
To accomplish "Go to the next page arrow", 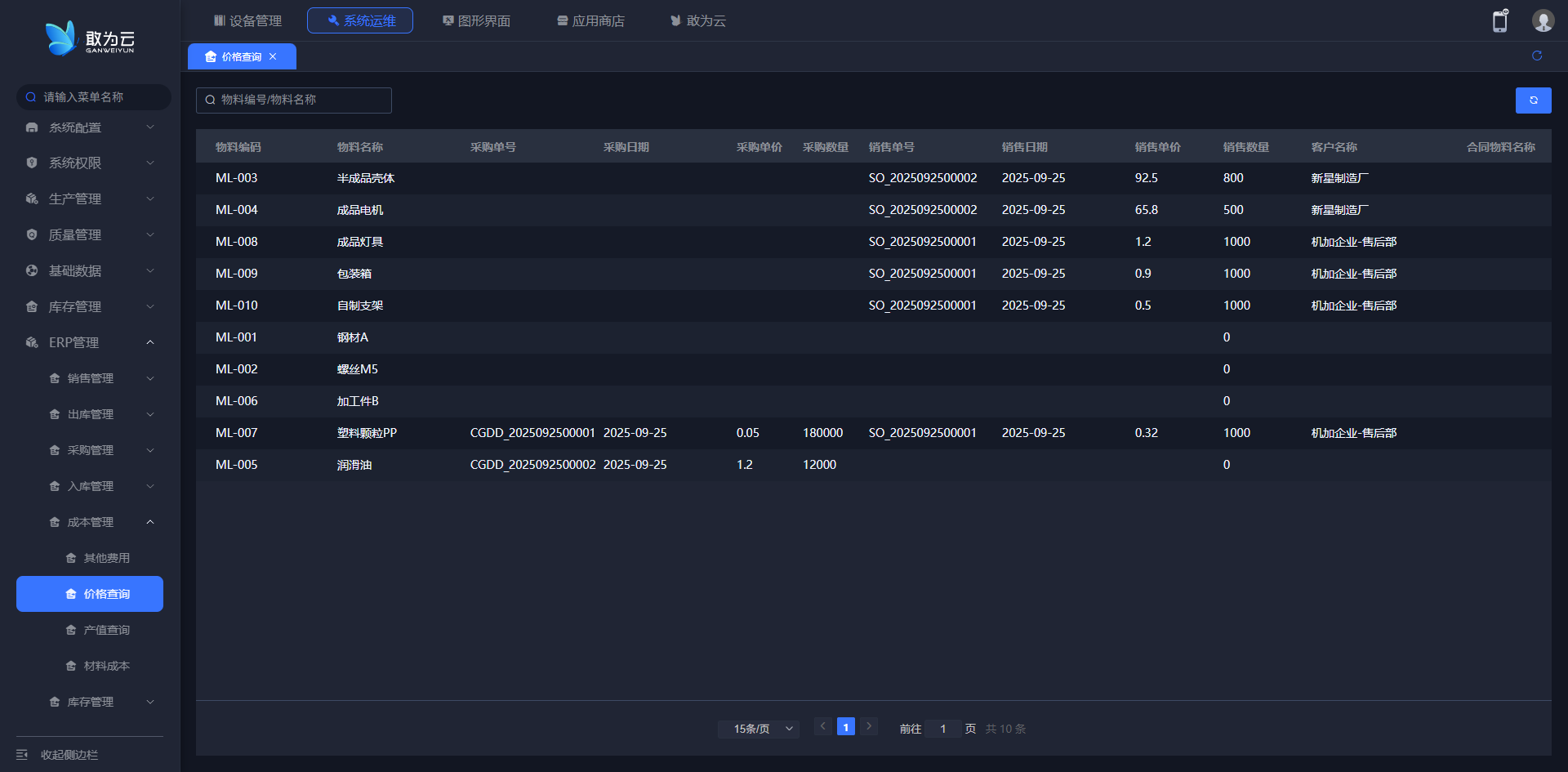I will tap(869, 726).
